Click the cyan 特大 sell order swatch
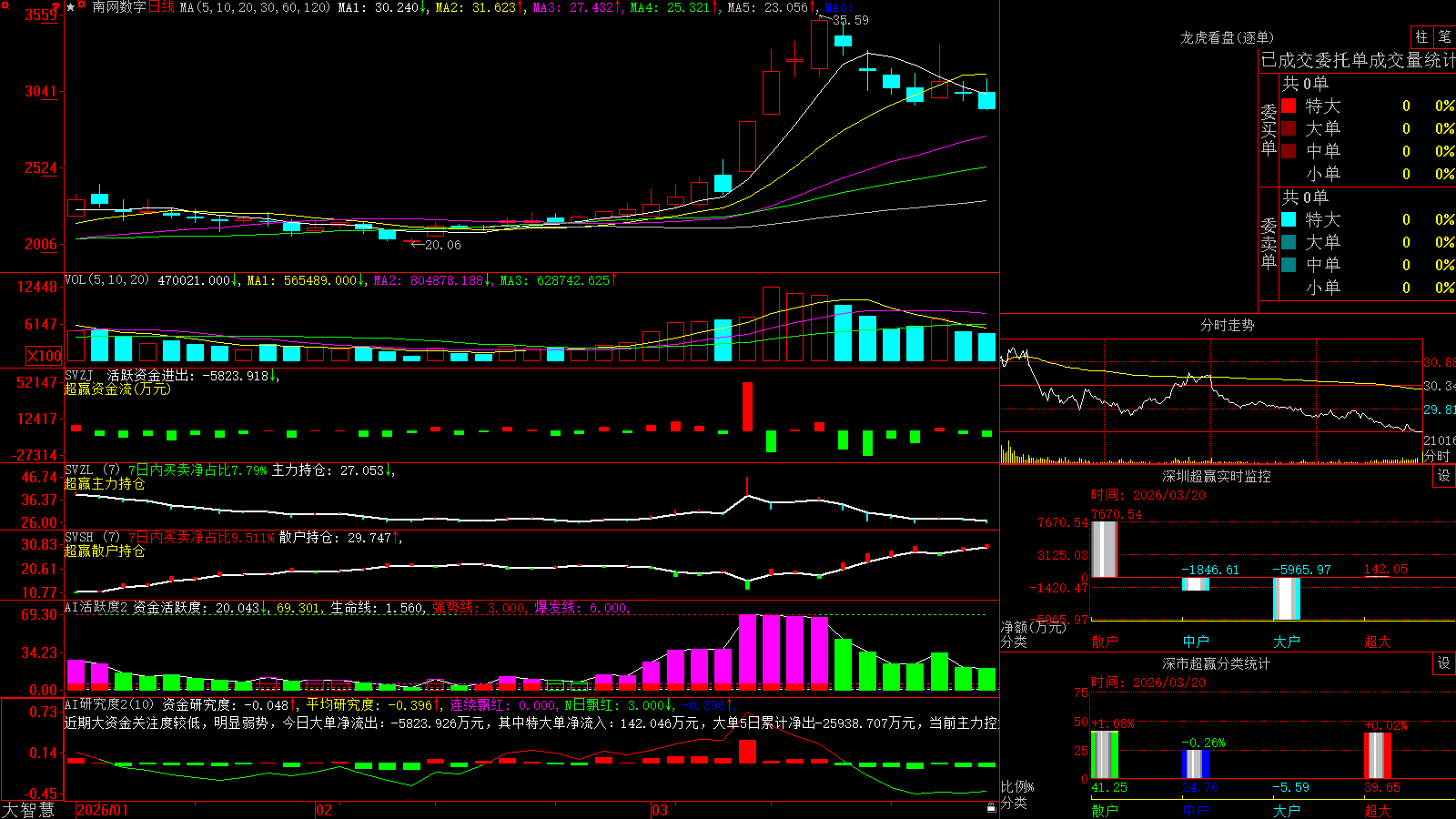The width and height of the screenshot is (1456, 819). [1289, 219]
